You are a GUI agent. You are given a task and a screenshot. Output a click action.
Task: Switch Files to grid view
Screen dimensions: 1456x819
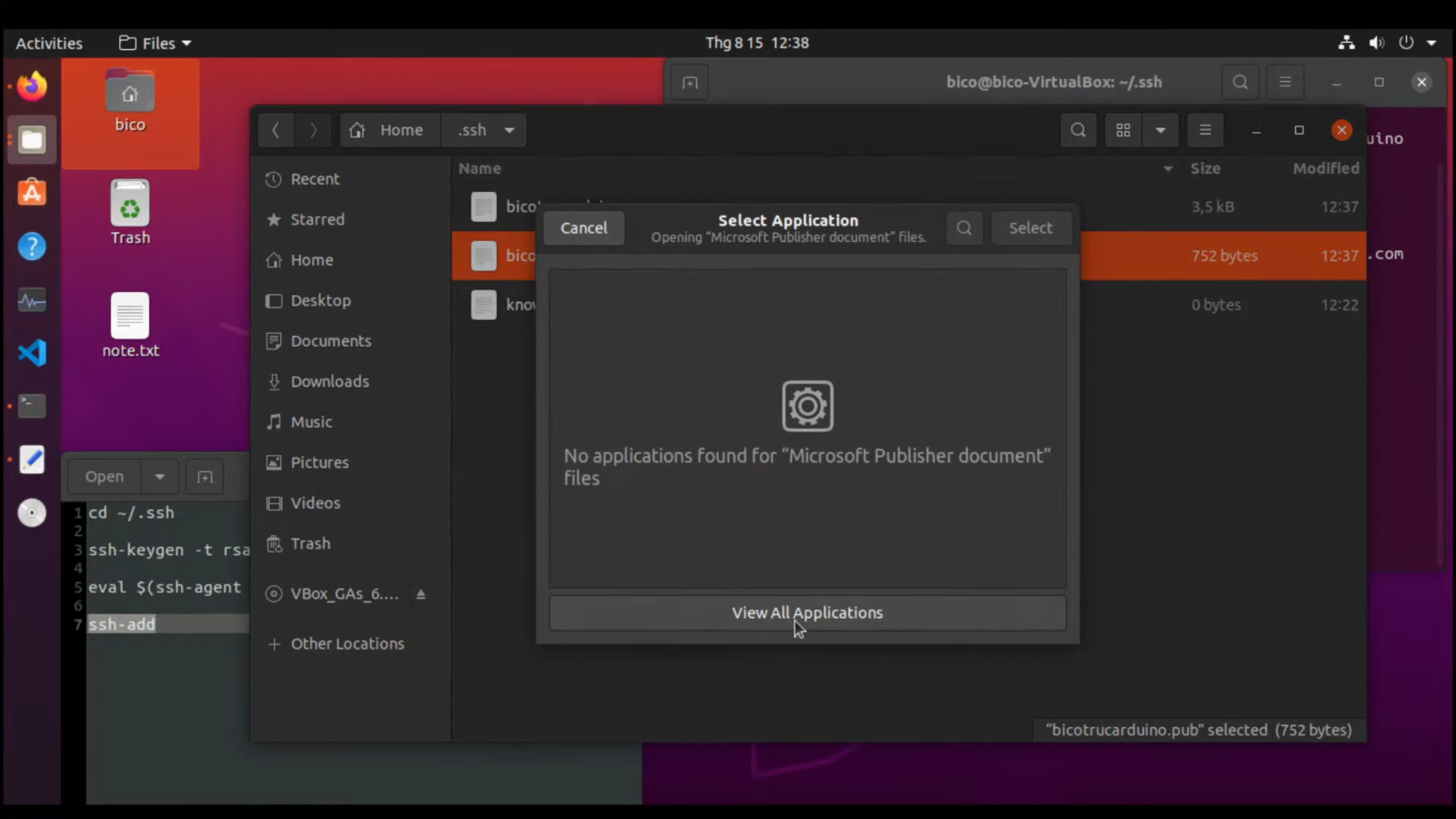click(x=1122, y=129)
